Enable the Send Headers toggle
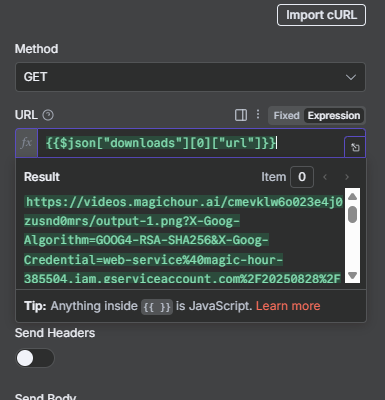Viewport: 385px width, 400px height. coord(35,358)
